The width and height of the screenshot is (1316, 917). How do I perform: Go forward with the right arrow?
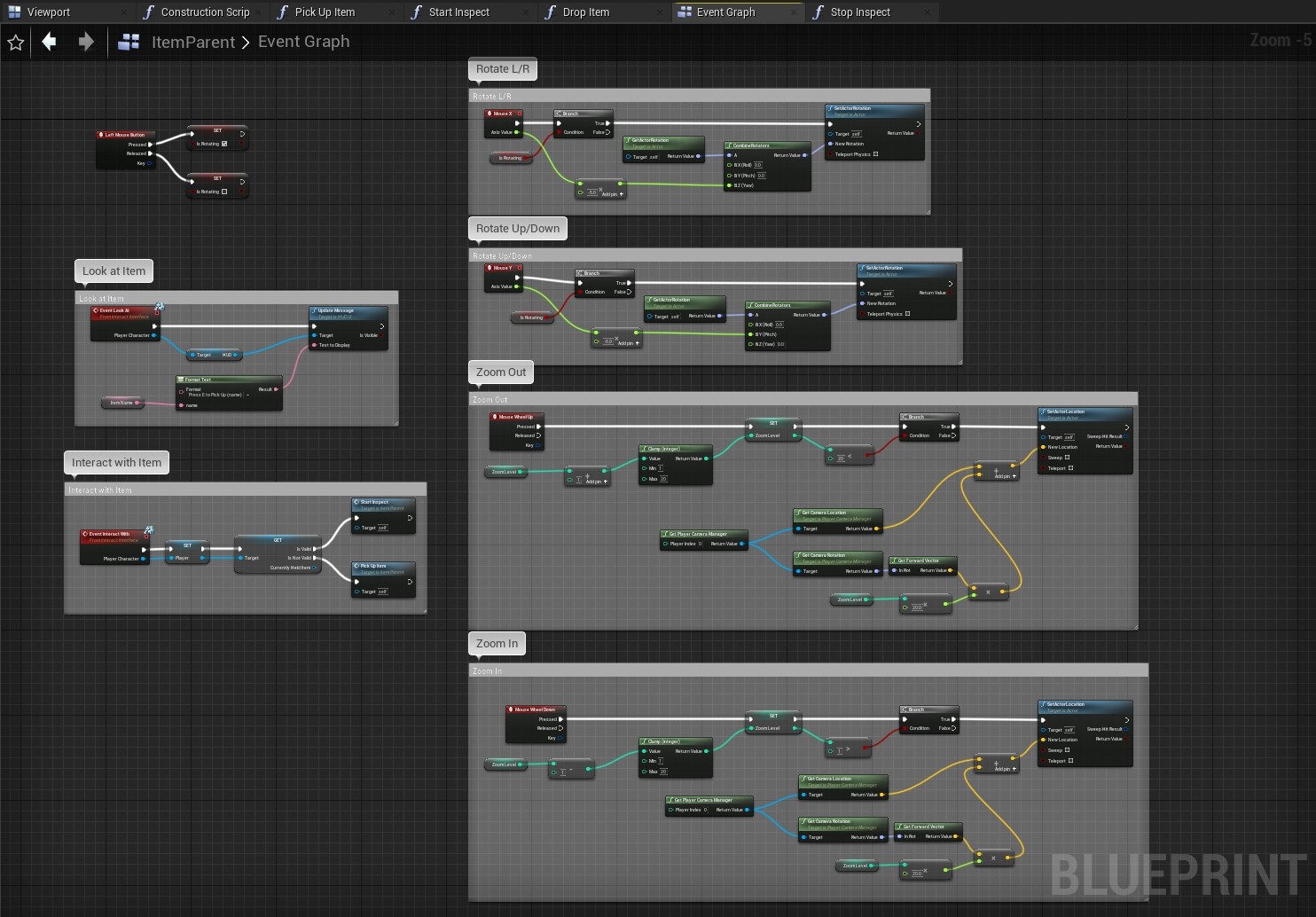[86, 42]
